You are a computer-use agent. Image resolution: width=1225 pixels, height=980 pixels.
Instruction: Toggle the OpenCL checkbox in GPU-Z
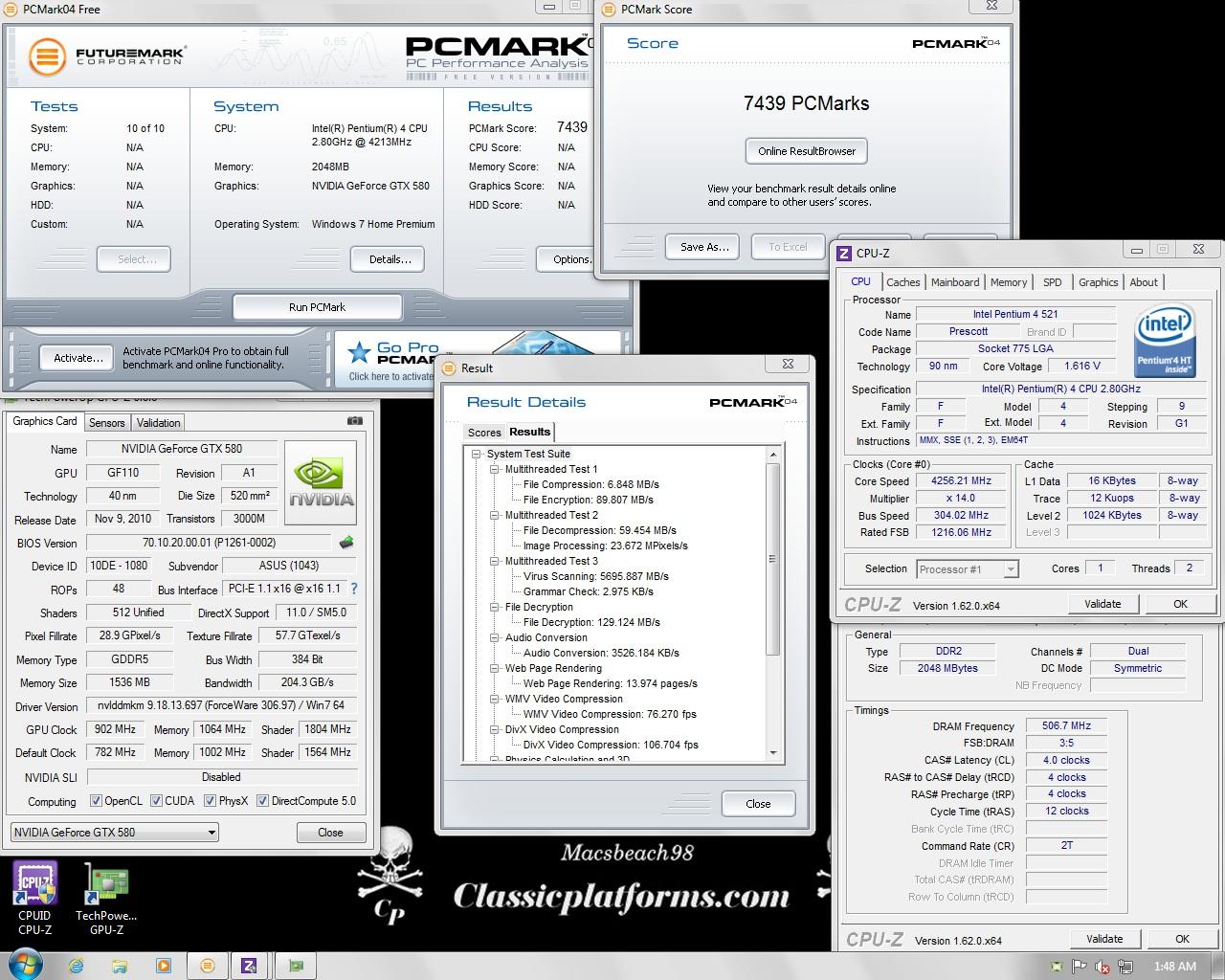point(96,801)
